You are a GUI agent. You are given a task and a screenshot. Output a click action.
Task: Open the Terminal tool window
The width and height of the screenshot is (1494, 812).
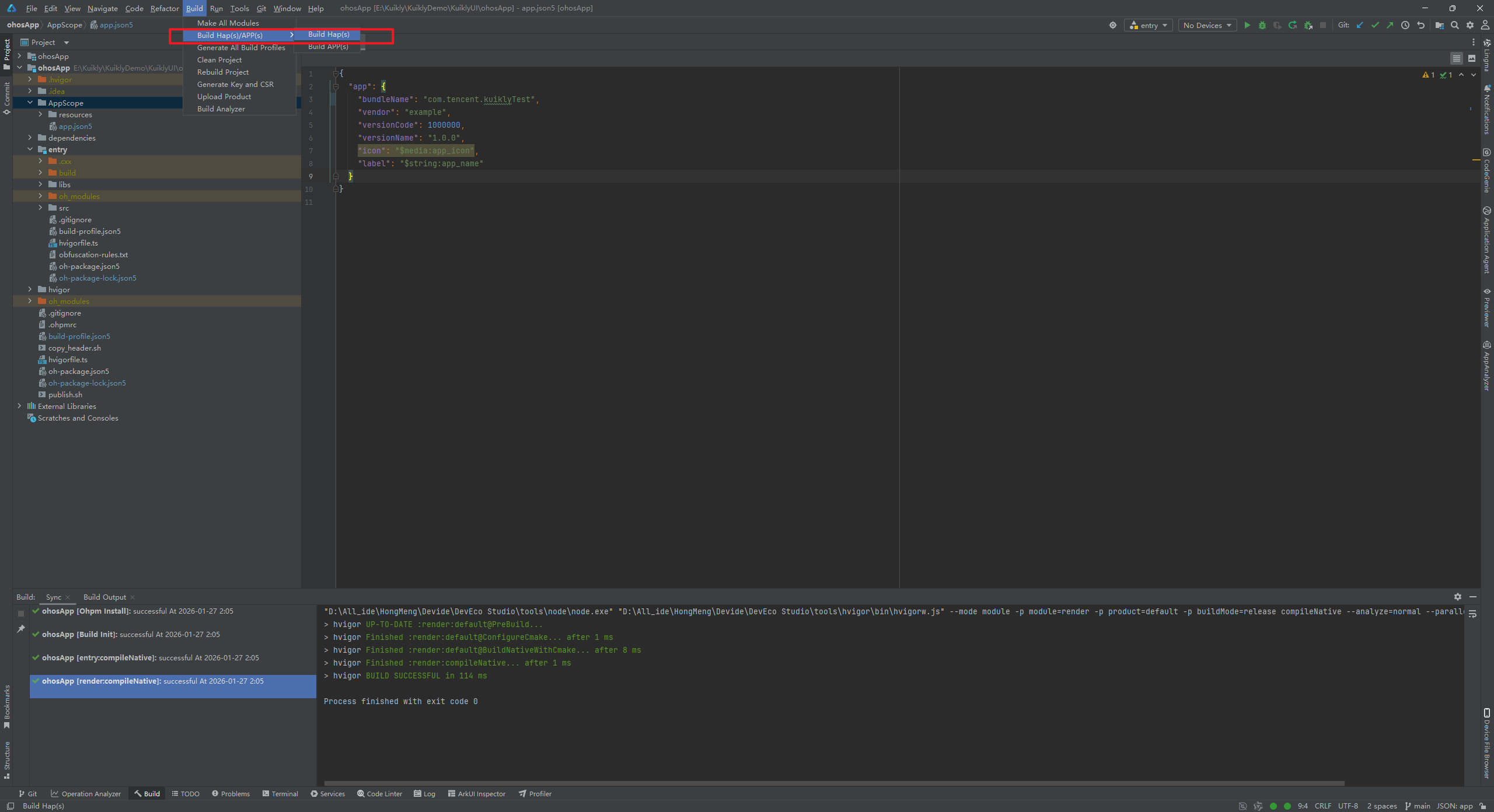pos(280,793)
